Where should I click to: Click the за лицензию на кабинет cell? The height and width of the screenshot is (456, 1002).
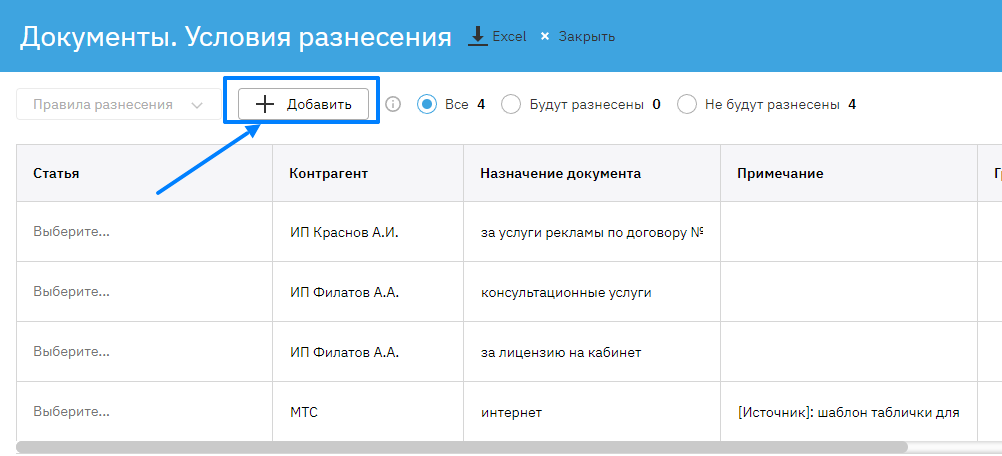click(561, 352)
